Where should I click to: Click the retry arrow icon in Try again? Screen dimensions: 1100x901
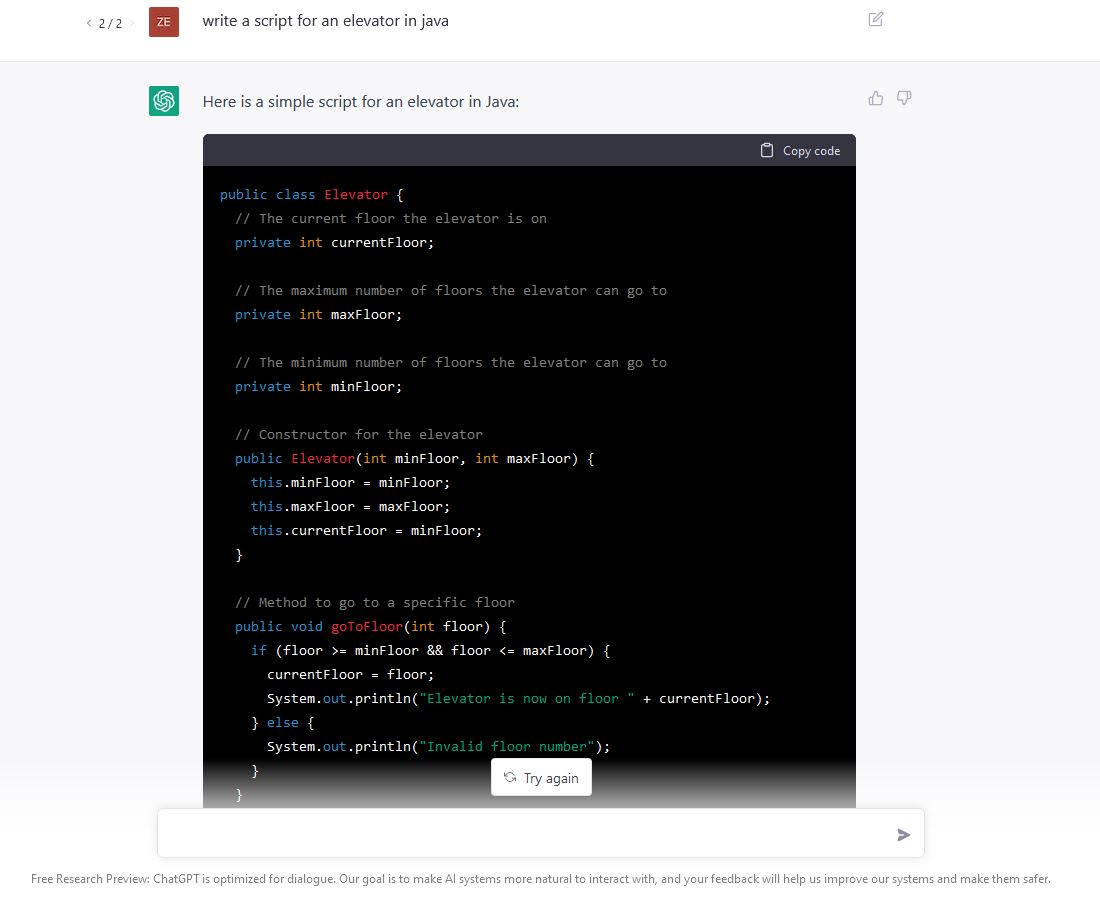511,777
